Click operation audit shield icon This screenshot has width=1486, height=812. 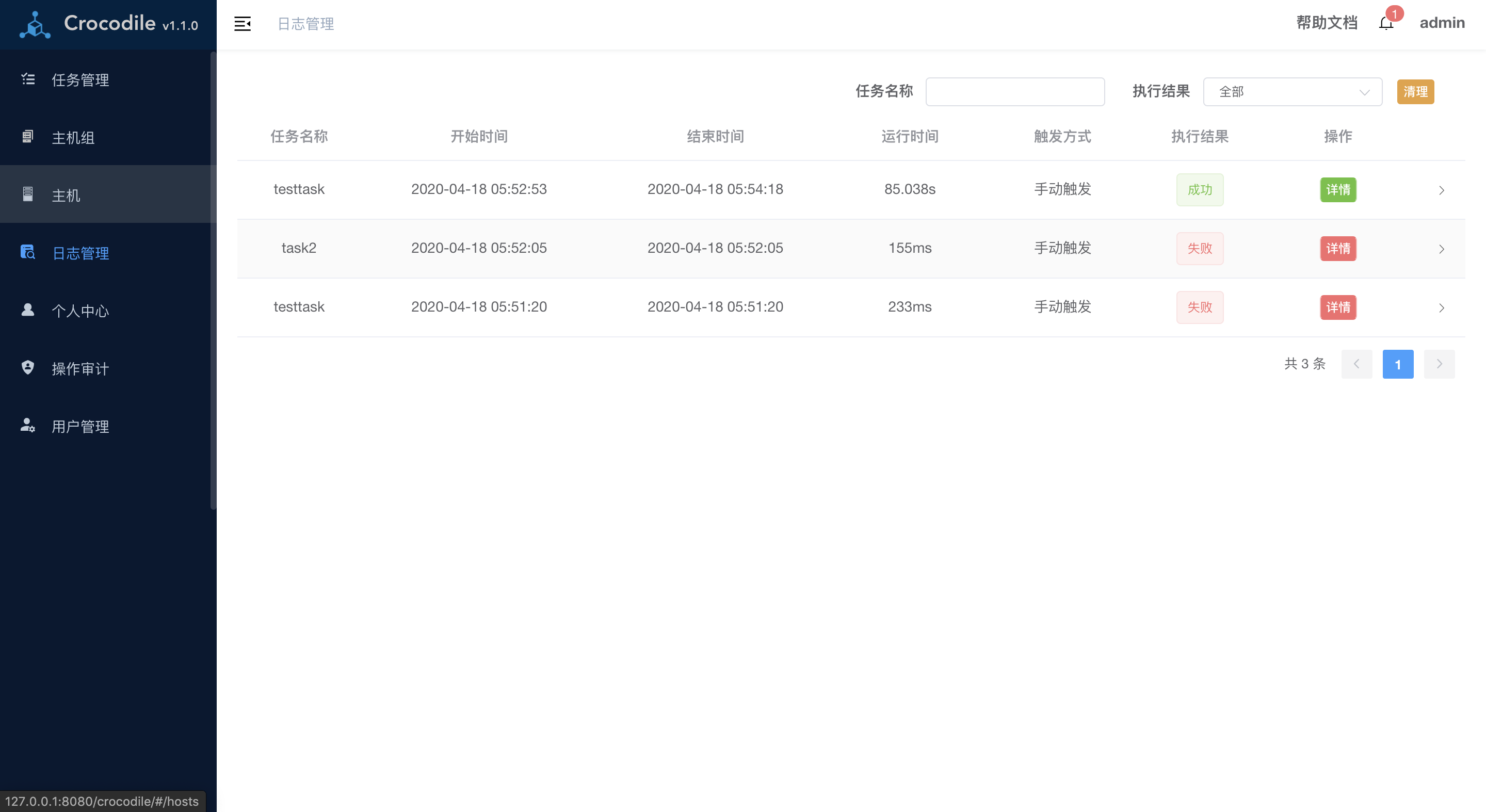[x=28, y=367]
